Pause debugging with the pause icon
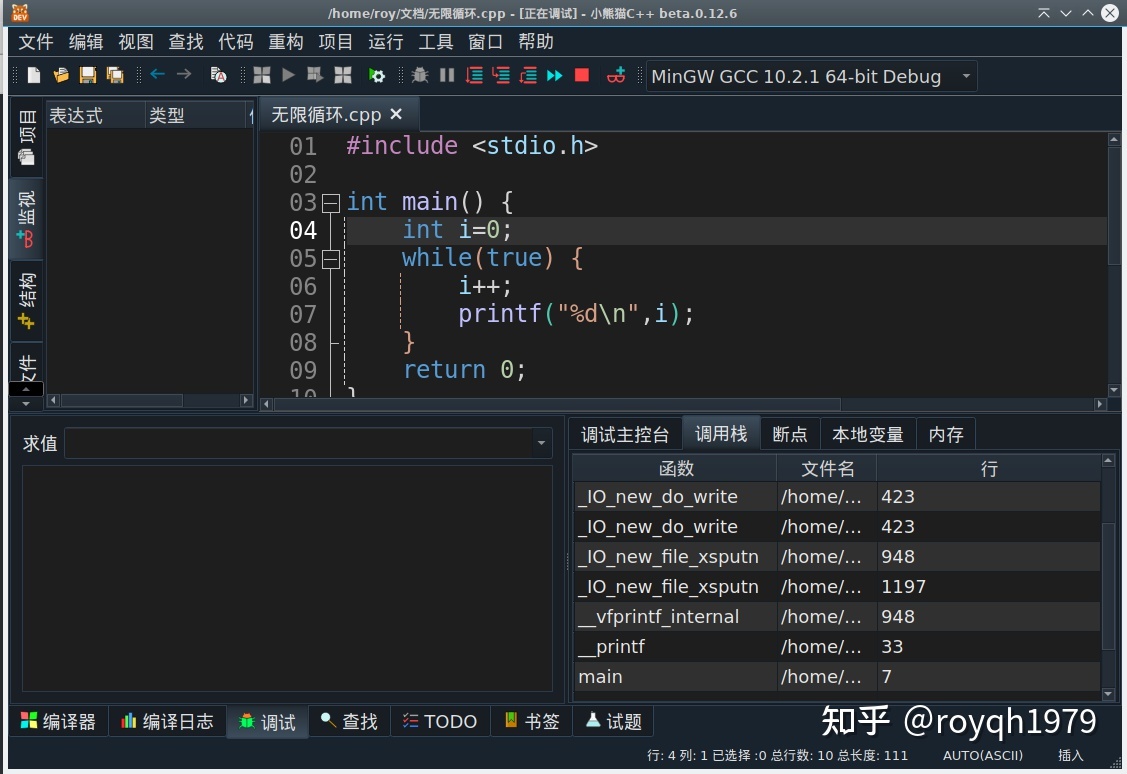 (447, 75)
